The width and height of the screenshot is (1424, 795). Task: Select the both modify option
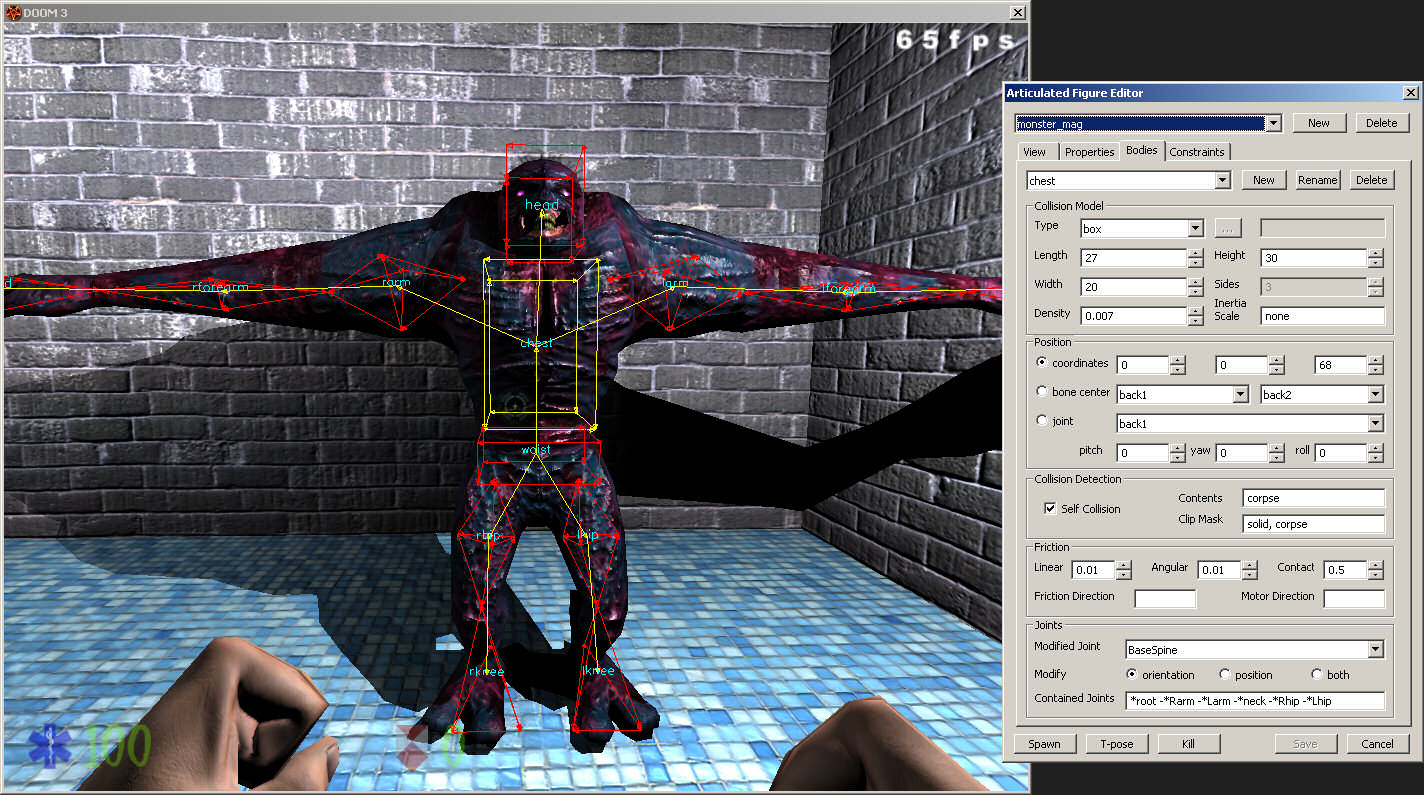(1316, 675)
